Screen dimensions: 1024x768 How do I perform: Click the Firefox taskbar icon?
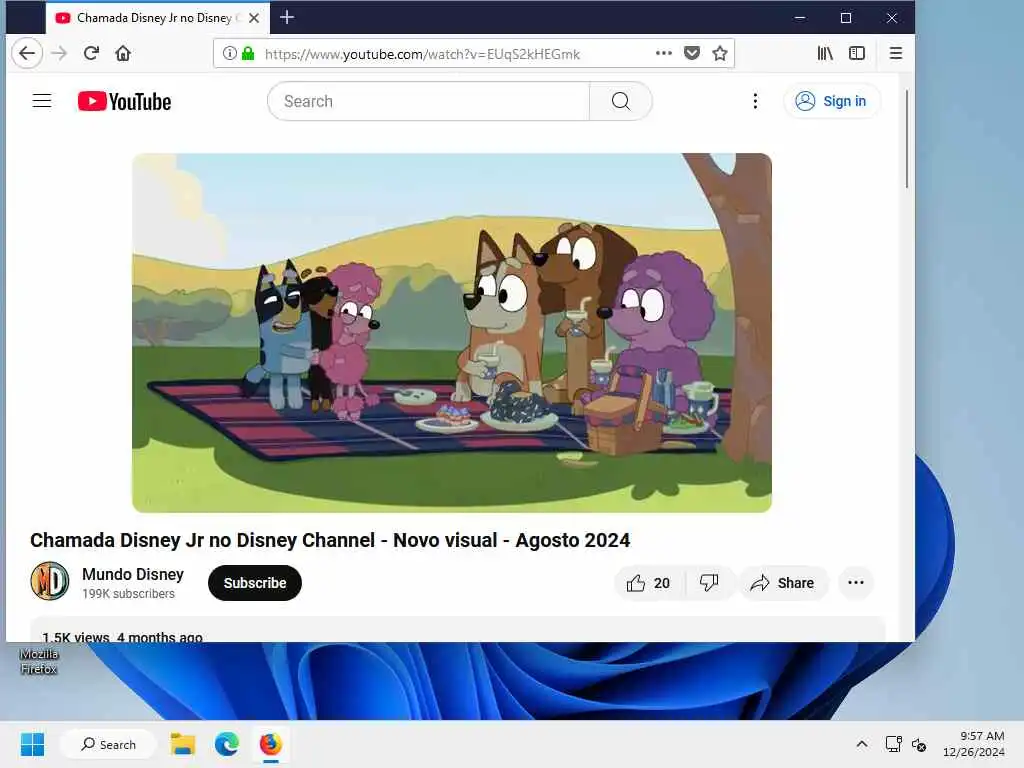coord(270,744)
